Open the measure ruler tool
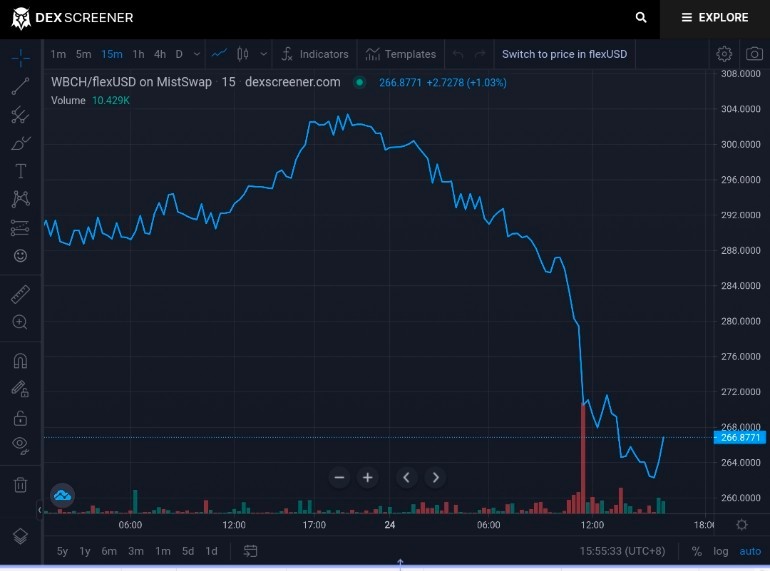 coord(20,295)
